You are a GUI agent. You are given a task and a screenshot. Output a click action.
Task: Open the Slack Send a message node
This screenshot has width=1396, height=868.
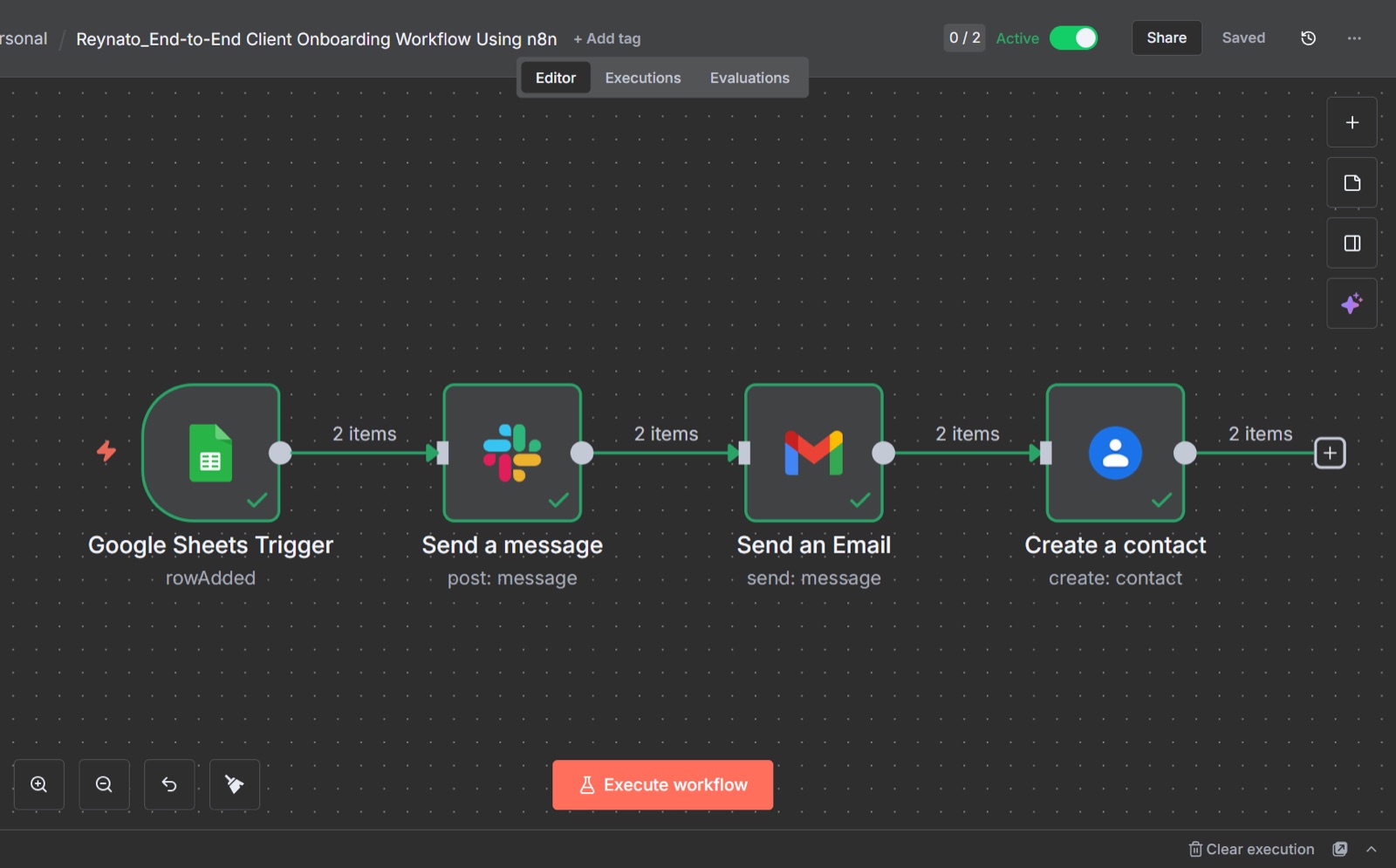[512, 453]
